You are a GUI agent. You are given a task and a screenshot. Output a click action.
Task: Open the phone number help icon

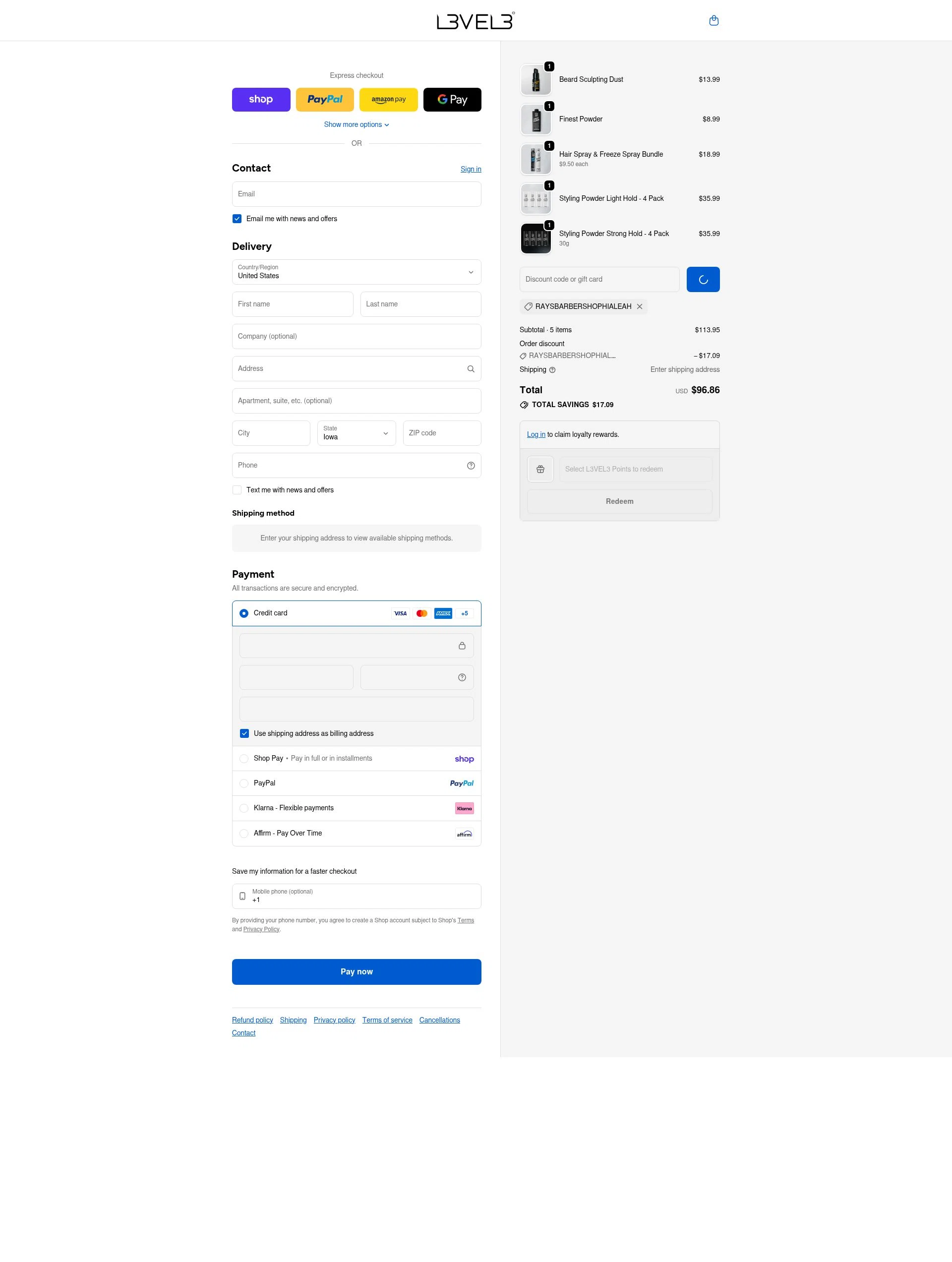pos(471,465)
